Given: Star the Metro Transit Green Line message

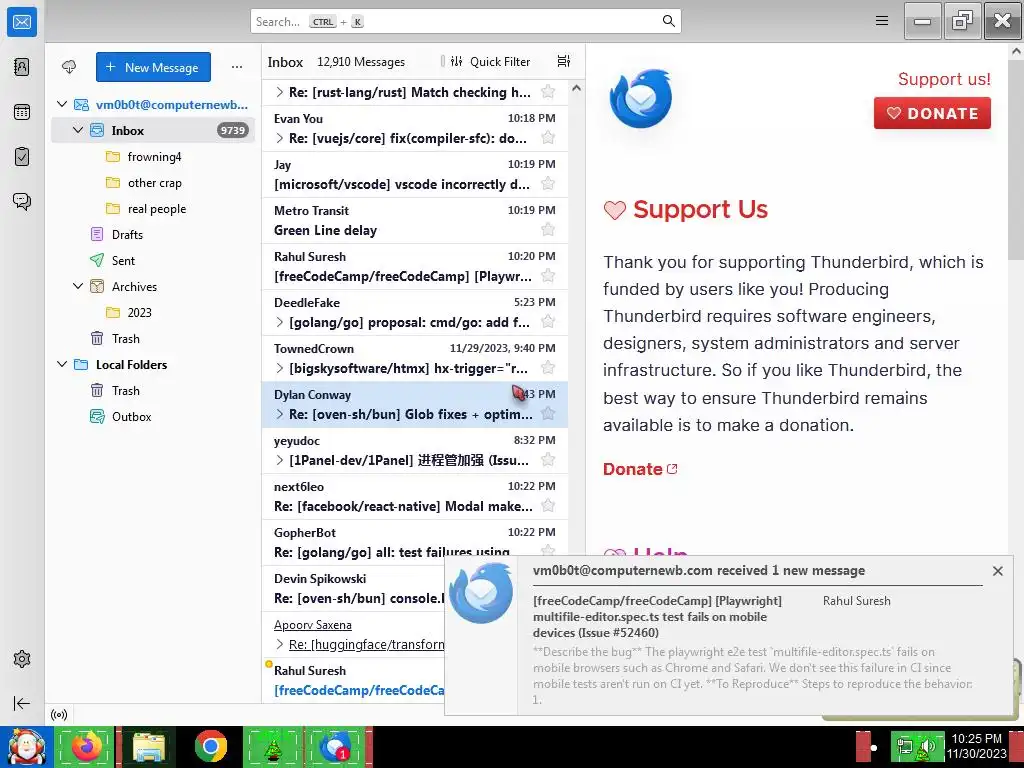Looking at the screenshot, I should [548, 229].
